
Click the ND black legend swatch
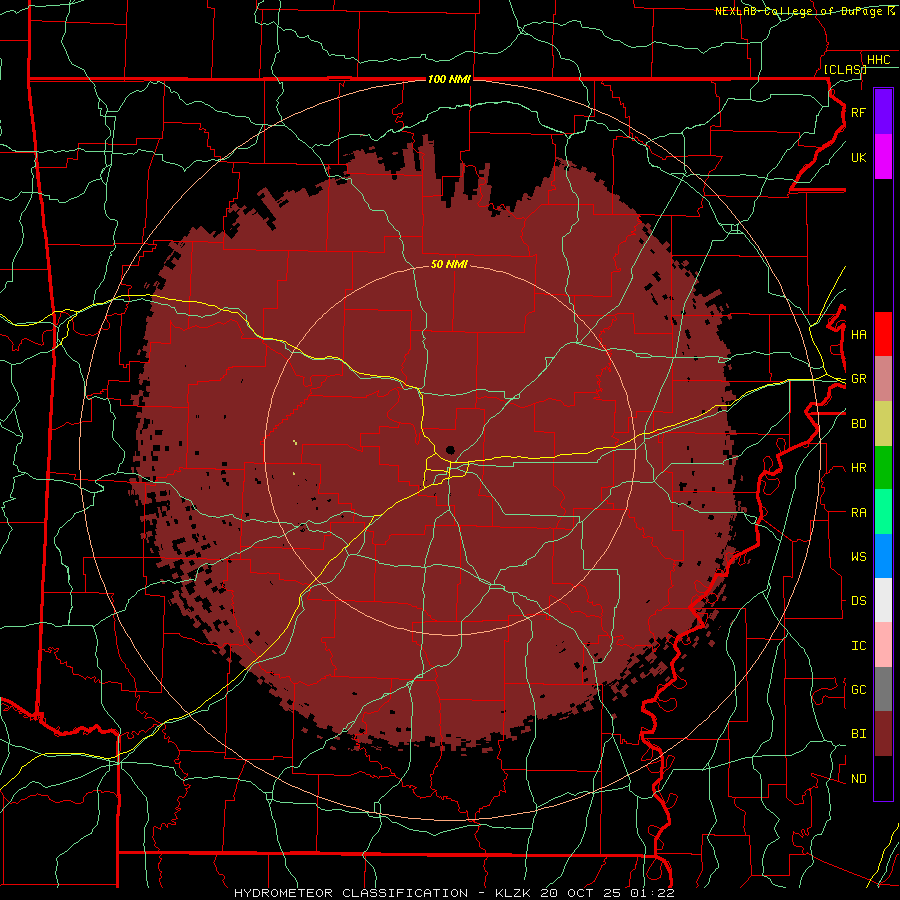click(x=883, y=778)
